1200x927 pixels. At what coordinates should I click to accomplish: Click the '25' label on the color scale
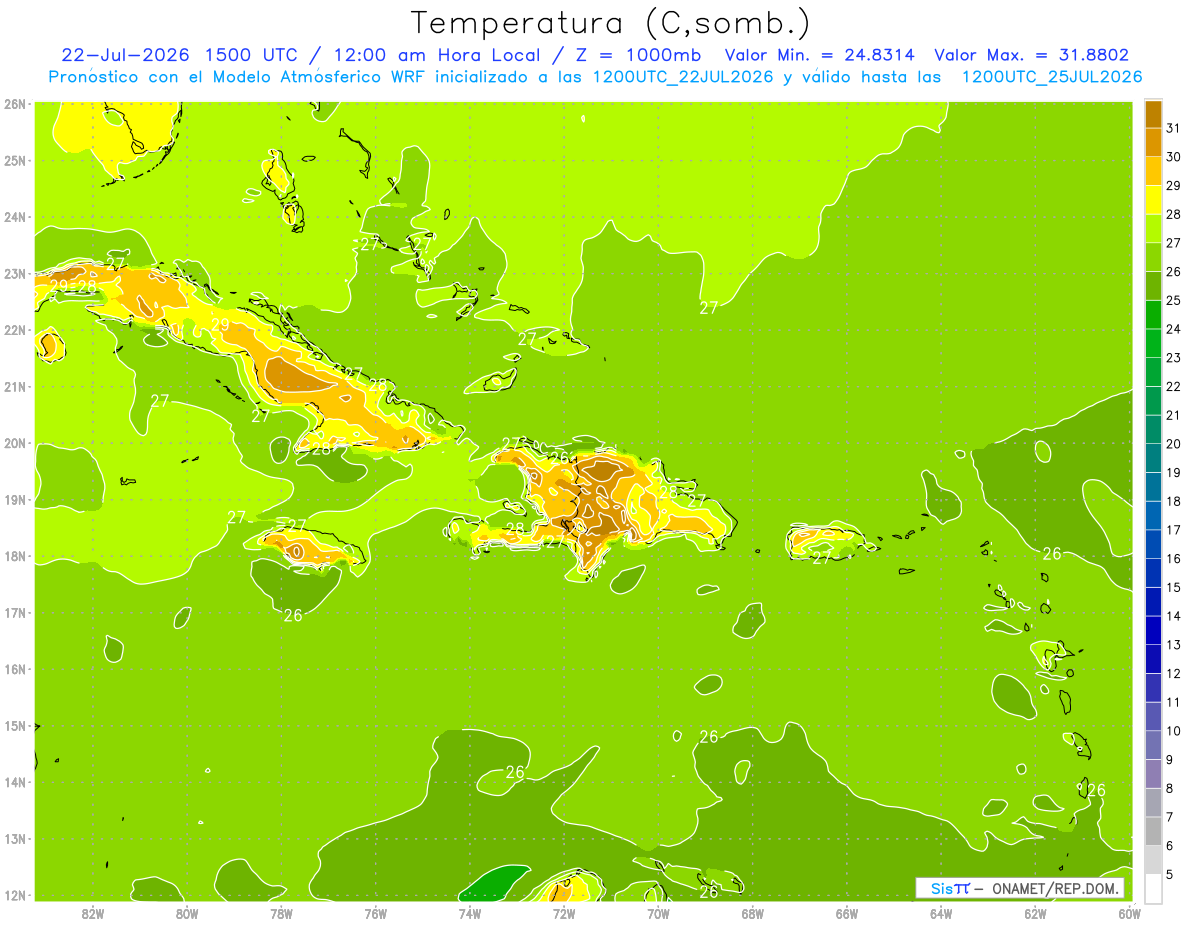click(x=1173, y=300)
